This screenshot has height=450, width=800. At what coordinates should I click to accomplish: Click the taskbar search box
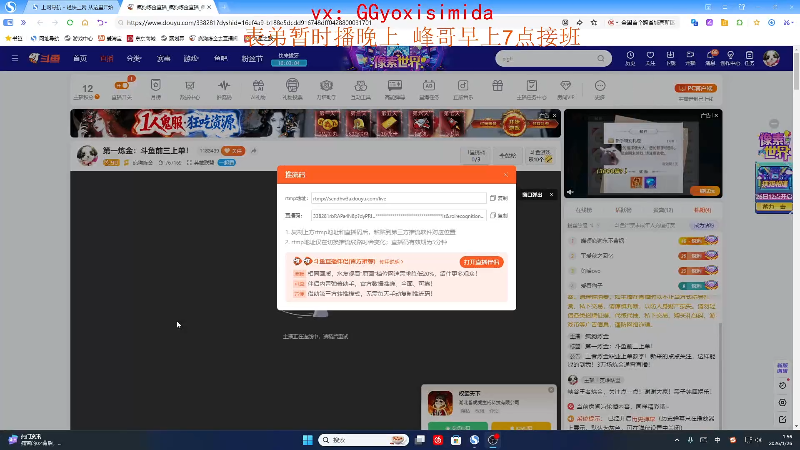point(363,440)
